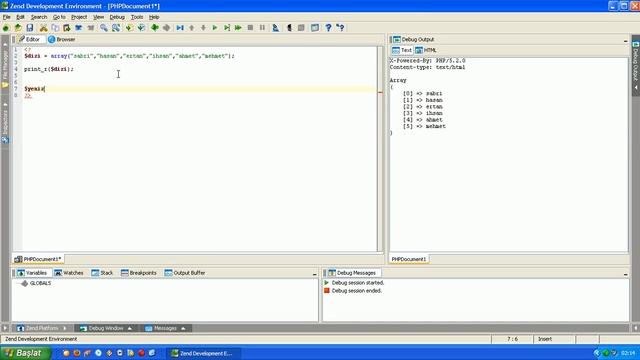Viewport: 640px width, 360px height.
Task: Open the Go to menu
Action: [x=59, y=17]
